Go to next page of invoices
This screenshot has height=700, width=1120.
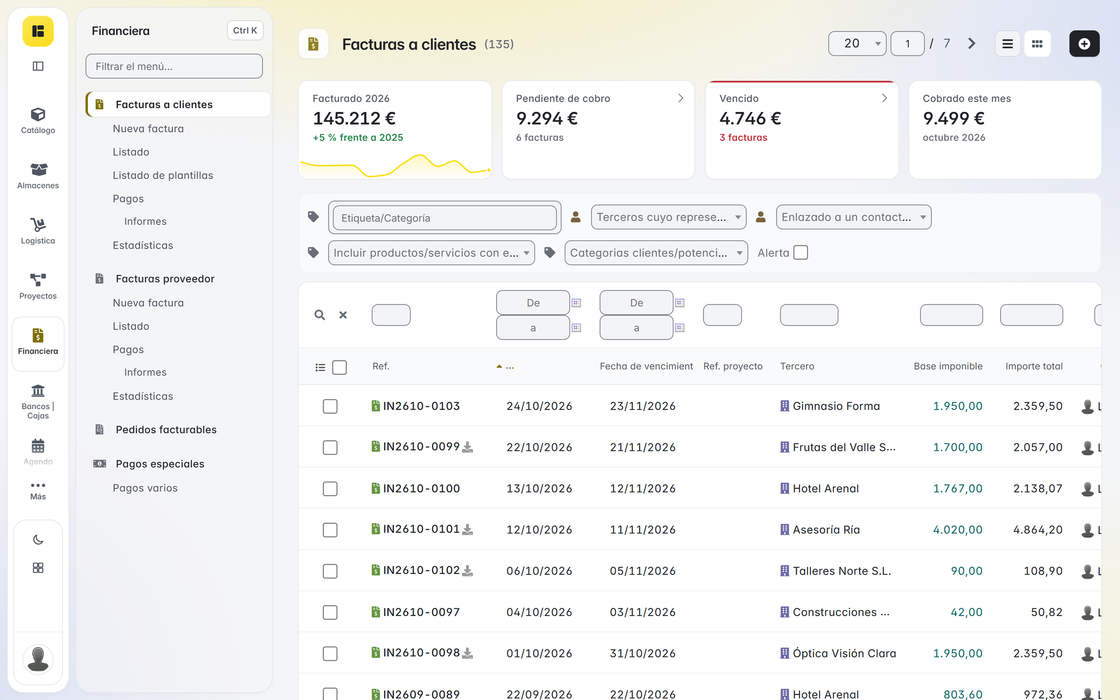pos(971,44)
